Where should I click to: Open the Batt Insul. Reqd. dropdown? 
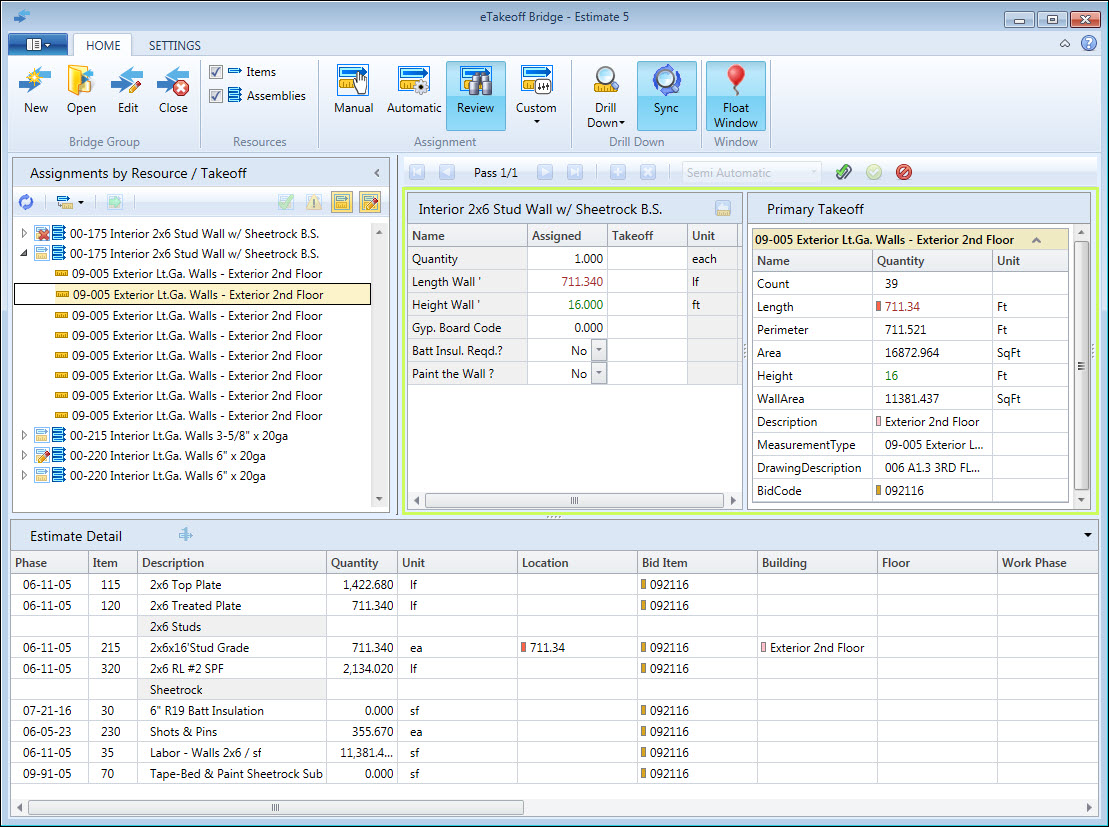tap(599, 351)
